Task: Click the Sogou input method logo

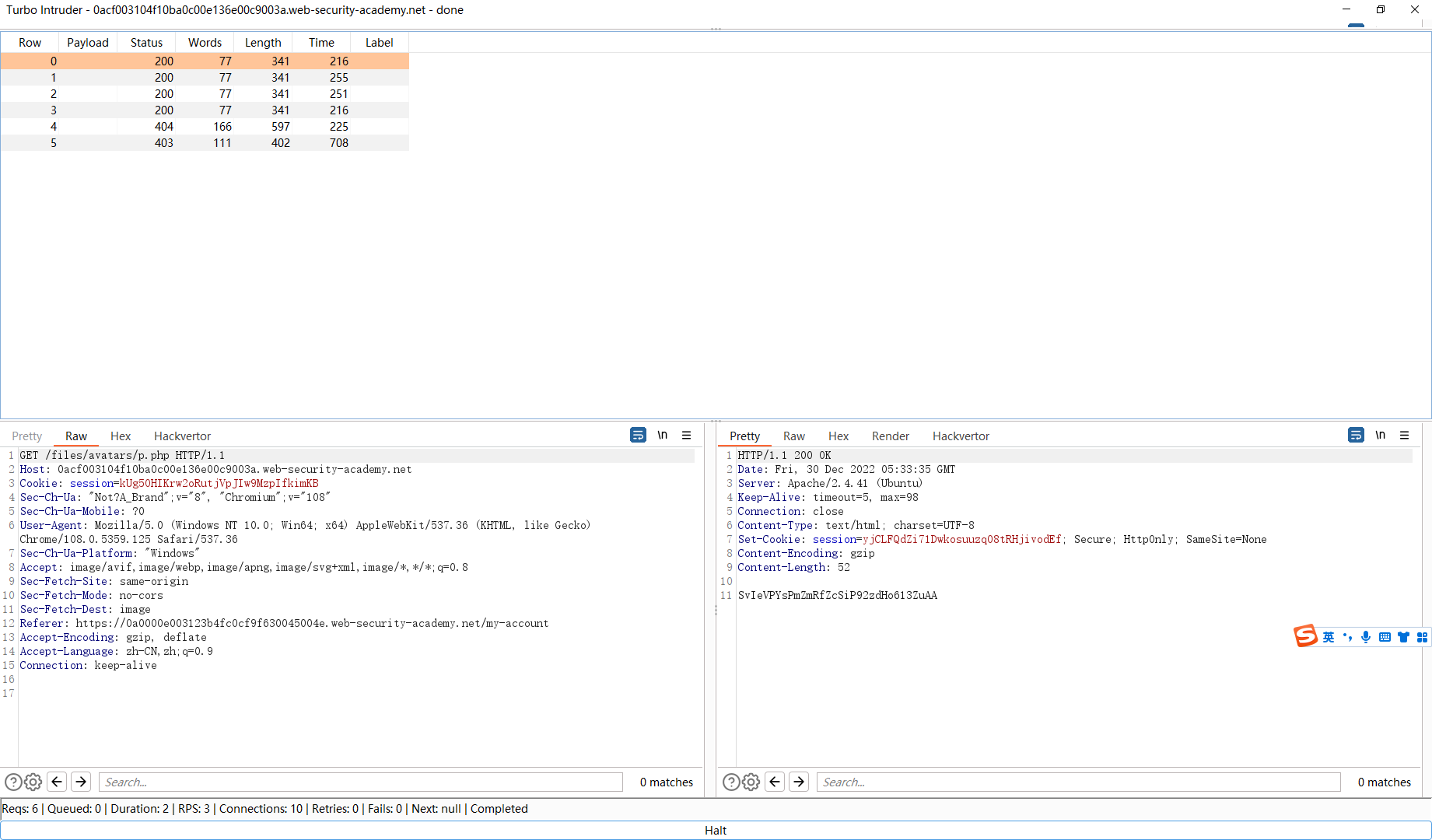Action: click(x=1306, y=636)
